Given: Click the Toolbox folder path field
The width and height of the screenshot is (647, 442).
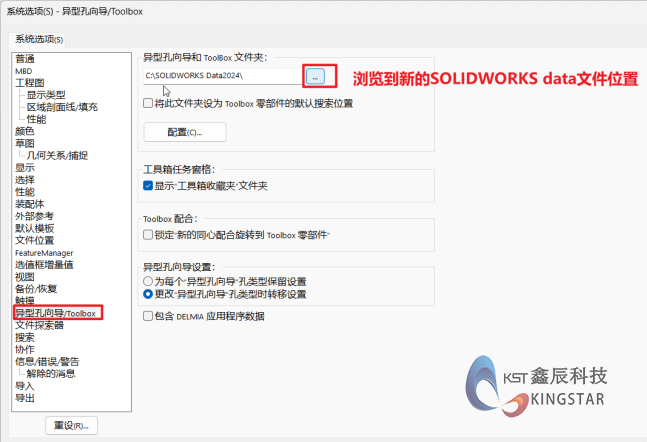Looking at the screenshot, I should click(223, 76).
